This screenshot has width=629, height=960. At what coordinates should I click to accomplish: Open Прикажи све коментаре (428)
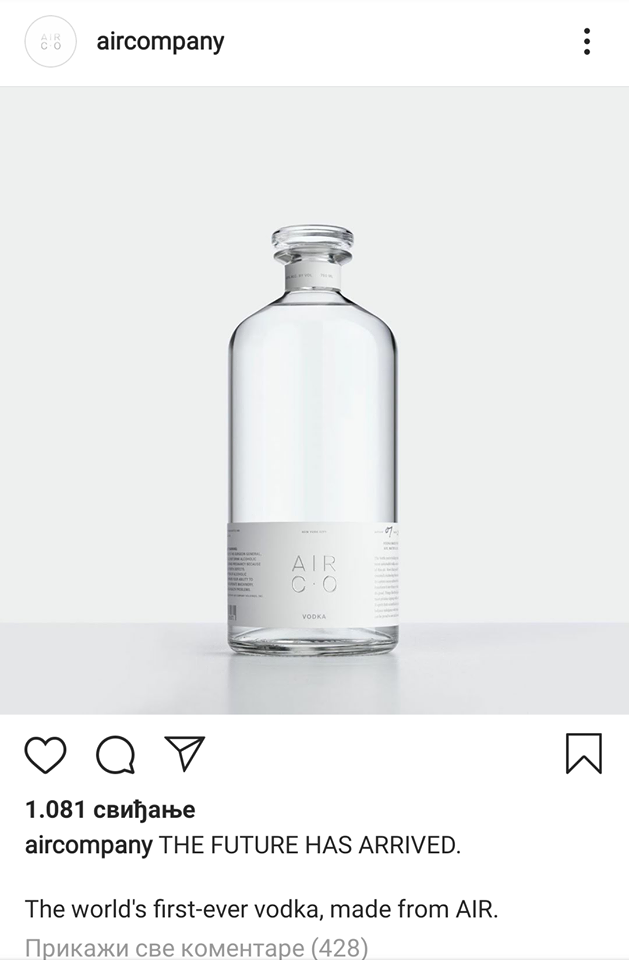pos(197,947)
